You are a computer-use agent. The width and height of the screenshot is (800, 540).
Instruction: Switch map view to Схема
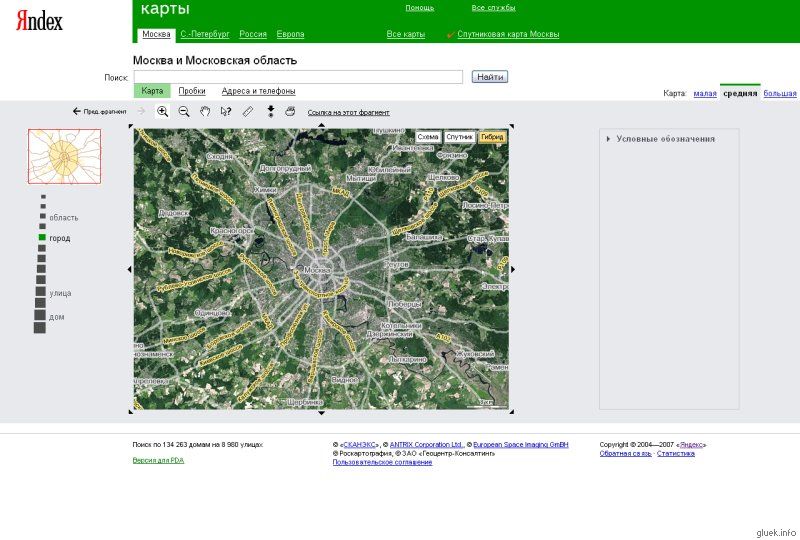pos(428,136)
